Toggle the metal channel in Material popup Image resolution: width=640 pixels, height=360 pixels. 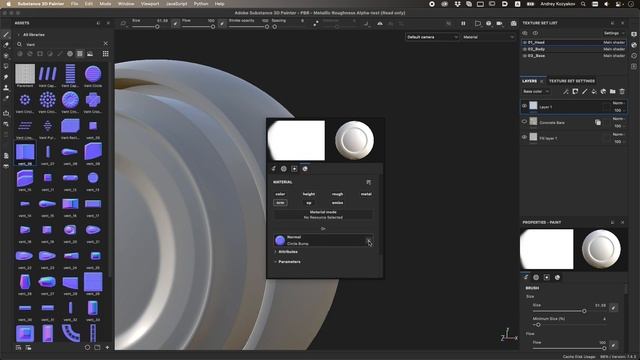(366, 194)
